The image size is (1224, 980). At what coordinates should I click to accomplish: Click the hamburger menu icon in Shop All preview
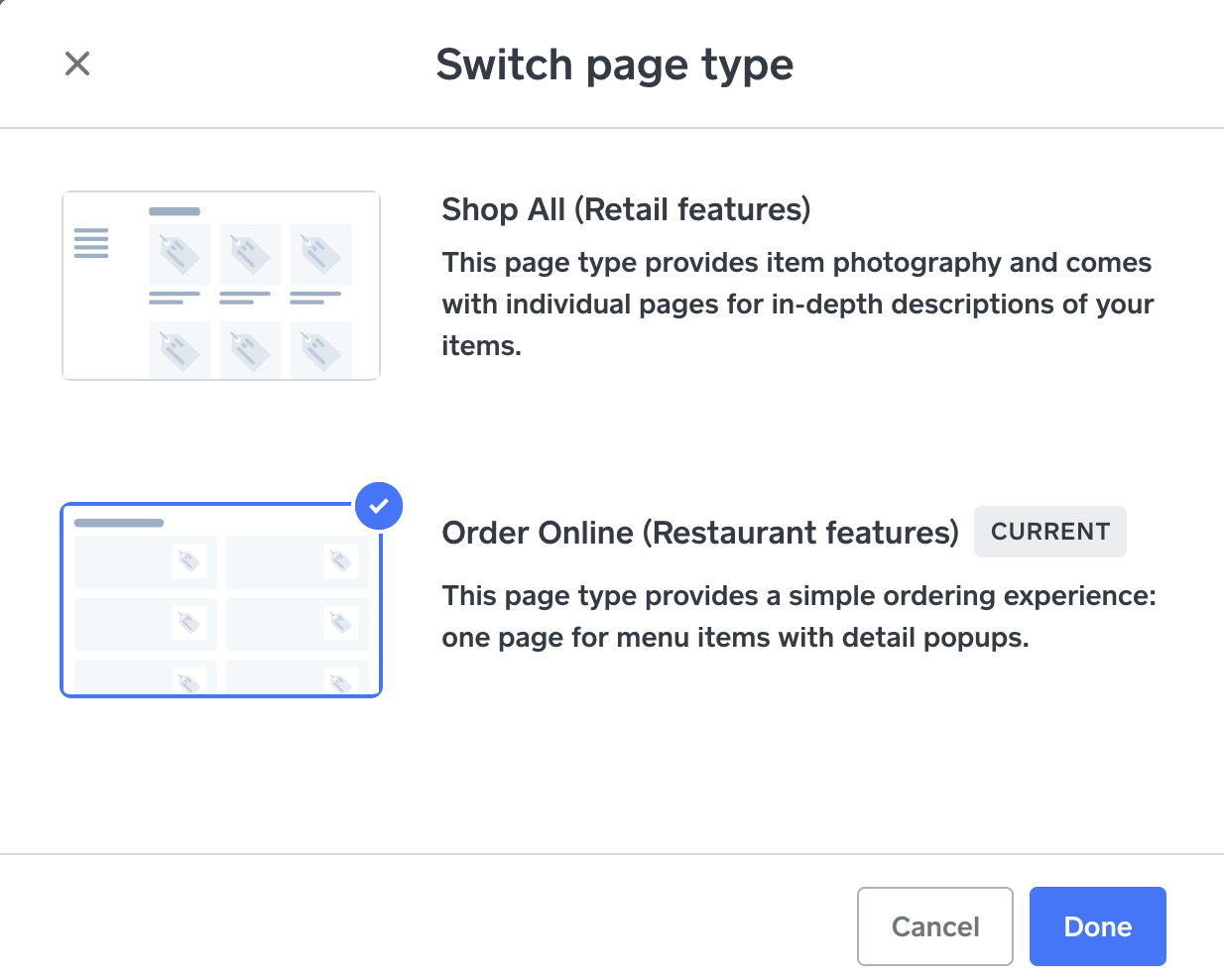point(90,242)
